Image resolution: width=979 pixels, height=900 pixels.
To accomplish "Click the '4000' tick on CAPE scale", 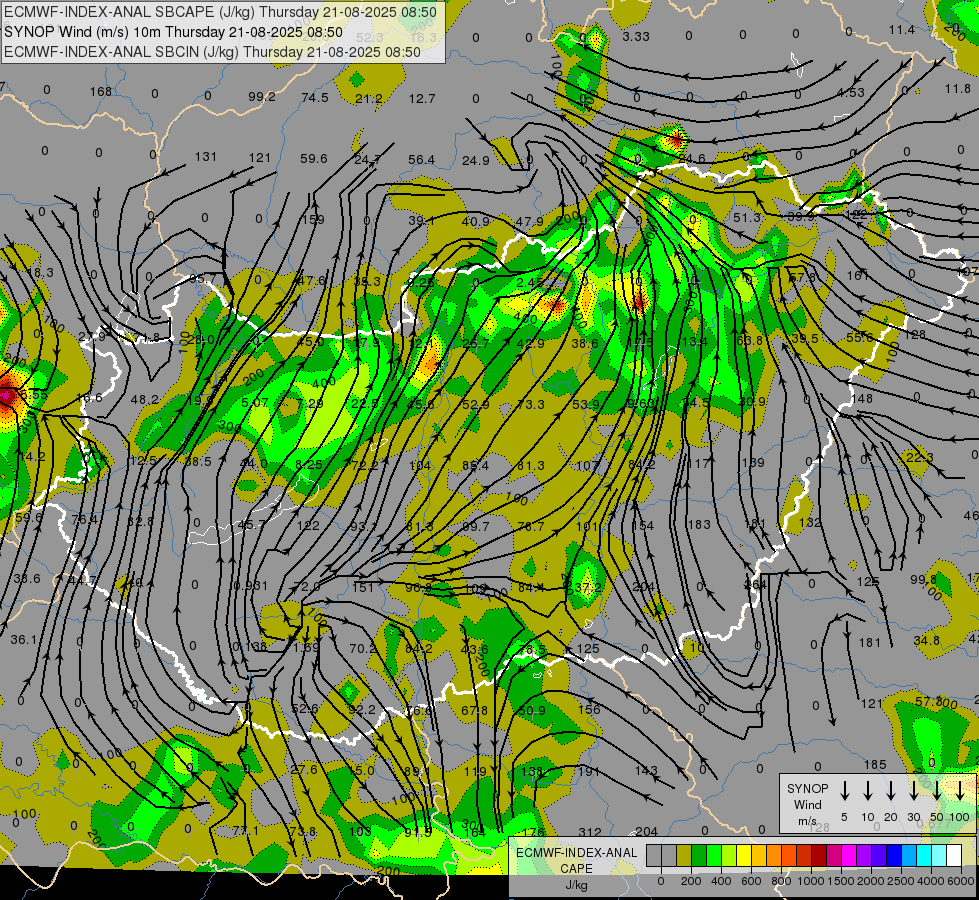I will 932,881.
